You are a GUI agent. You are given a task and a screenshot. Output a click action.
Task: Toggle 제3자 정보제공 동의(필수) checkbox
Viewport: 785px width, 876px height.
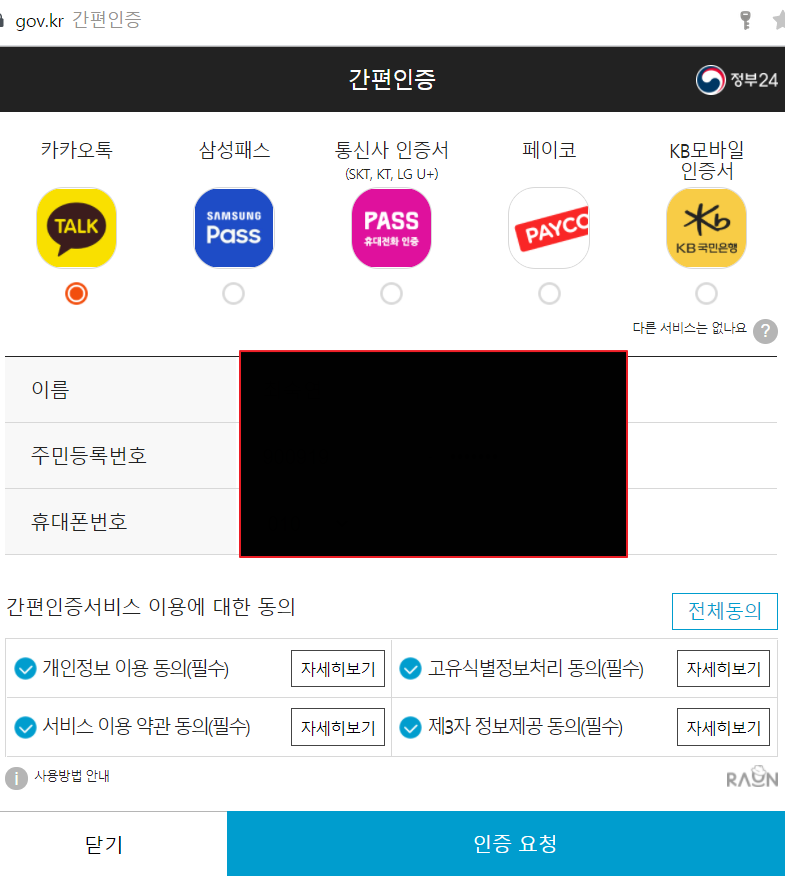coord(411,727)
